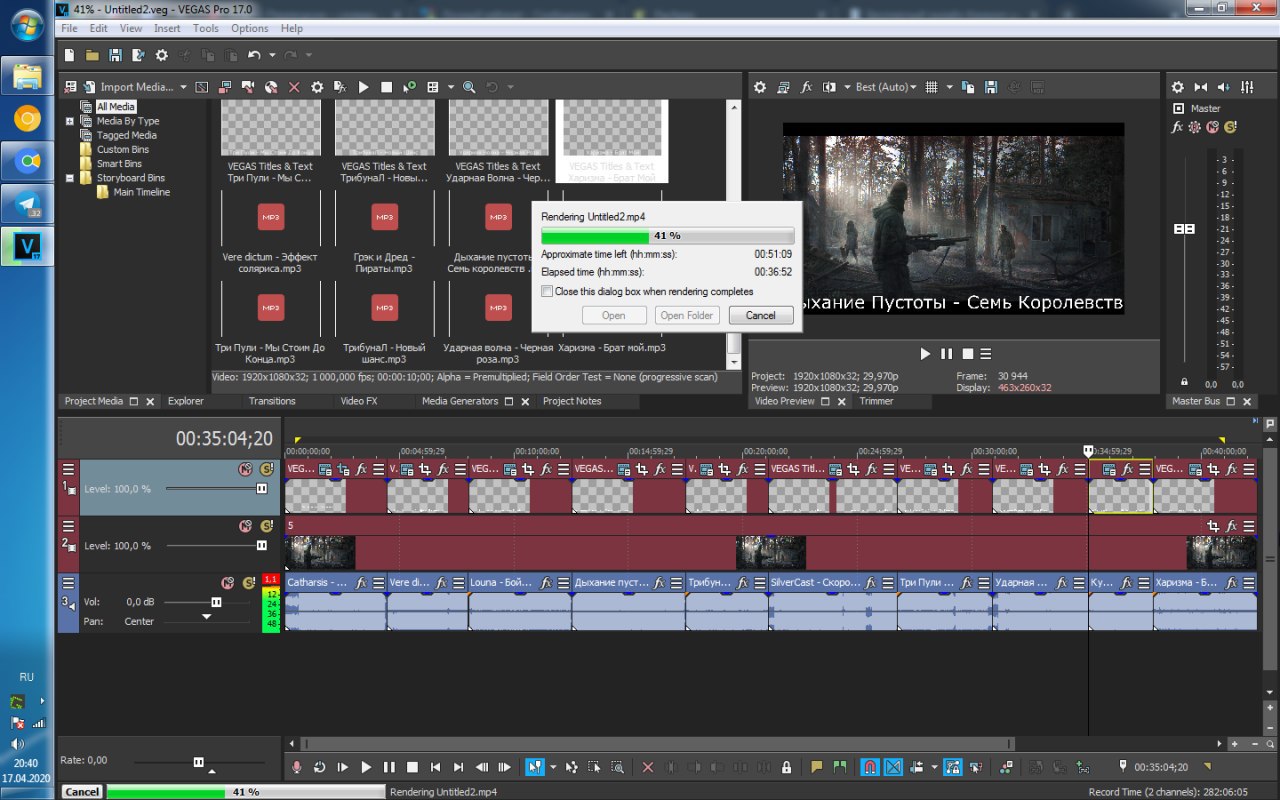Image resolution: width=1280 pixels, height=800 pixels.
Task: Select Tagged Media in the media tree
Action: tap(127, 135)
